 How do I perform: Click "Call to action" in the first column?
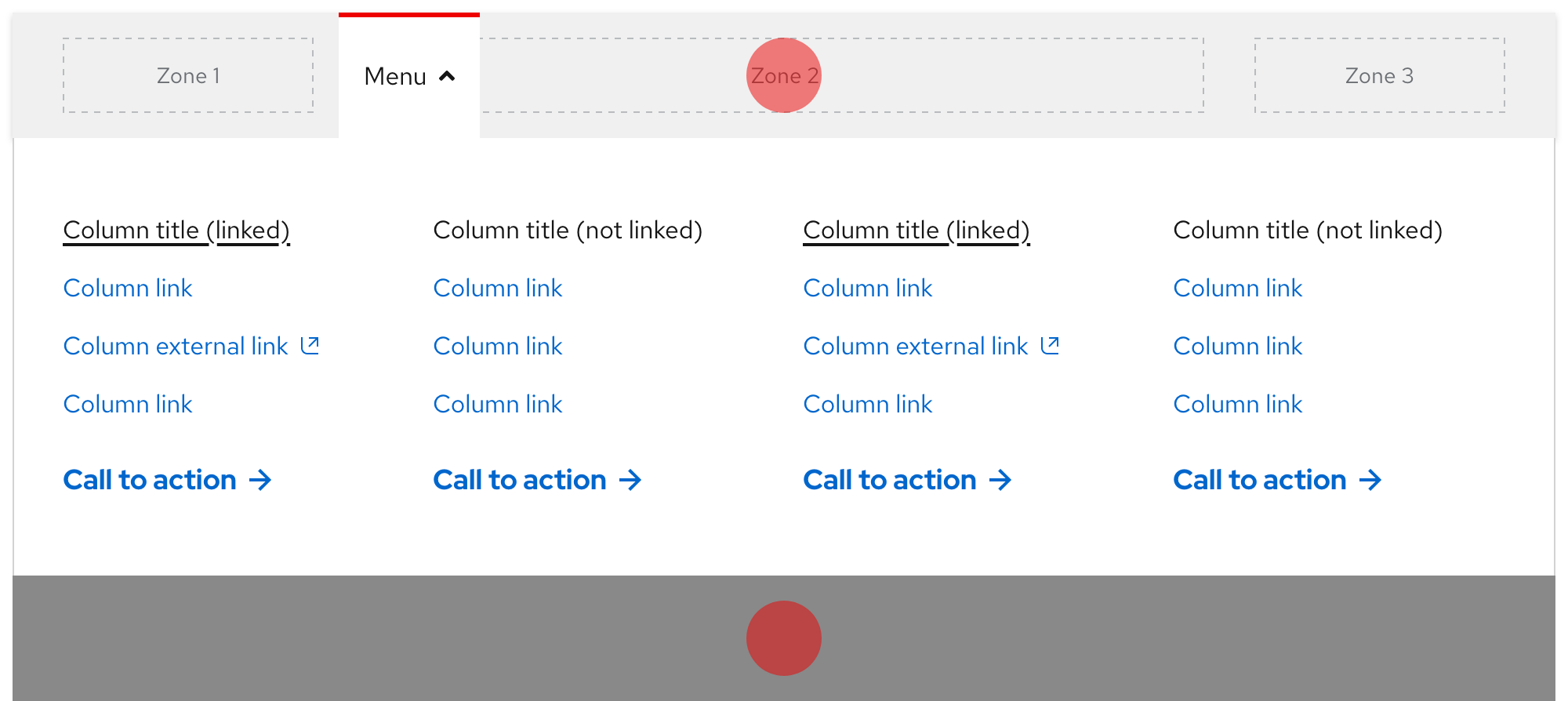point(149,479)
